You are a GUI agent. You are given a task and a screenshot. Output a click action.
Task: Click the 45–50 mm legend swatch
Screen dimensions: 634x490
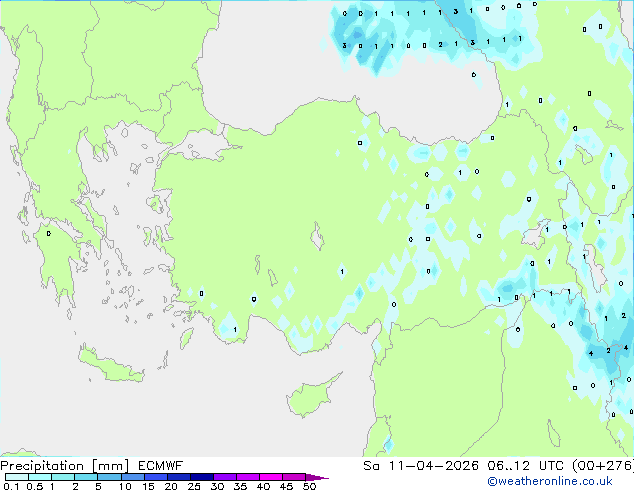(294, 477)
